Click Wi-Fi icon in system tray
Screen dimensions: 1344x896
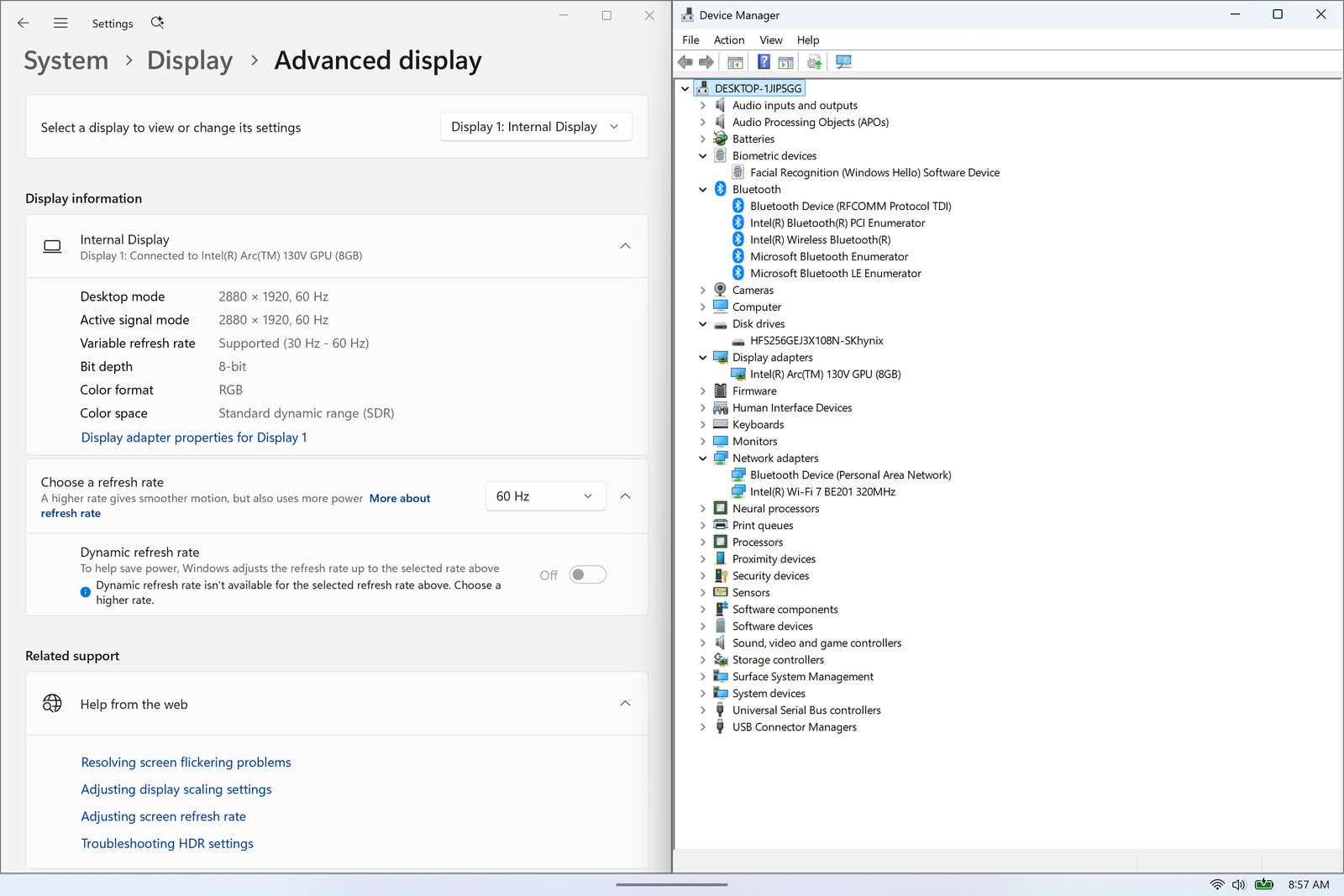[1217, 884]
